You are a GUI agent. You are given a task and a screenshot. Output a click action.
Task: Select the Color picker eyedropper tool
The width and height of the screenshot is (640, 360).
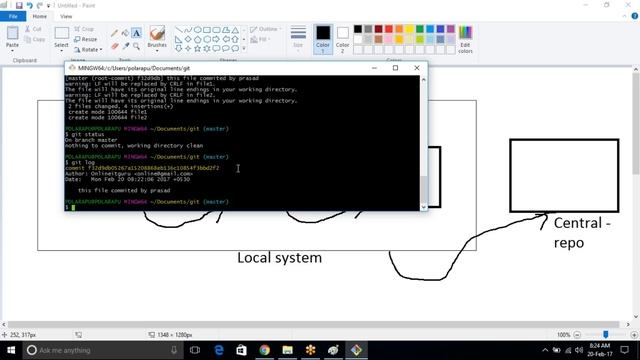(126, 46)
